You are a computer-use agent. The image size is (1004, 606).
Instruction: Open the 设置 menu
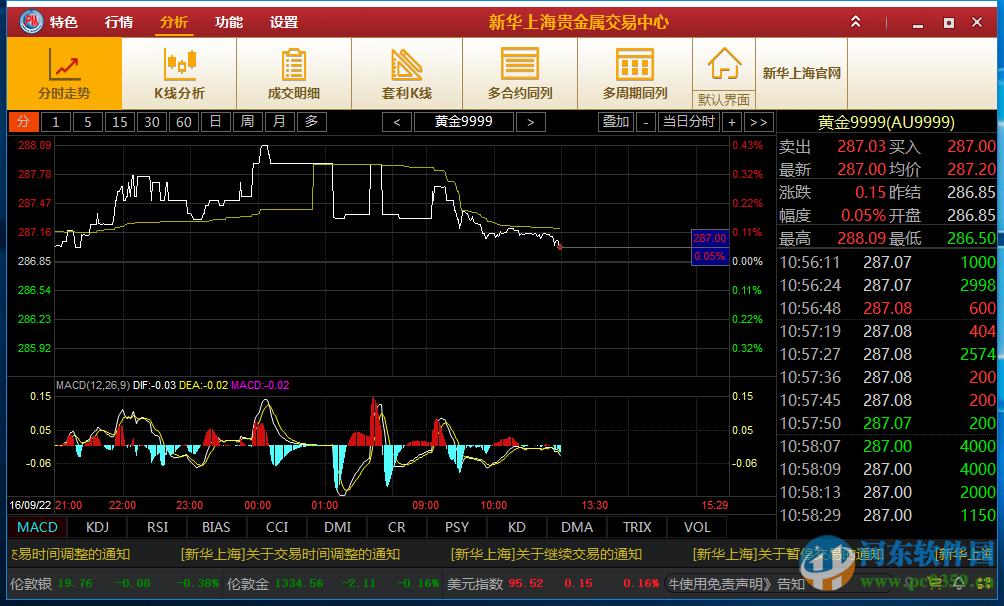pos(283,21)
